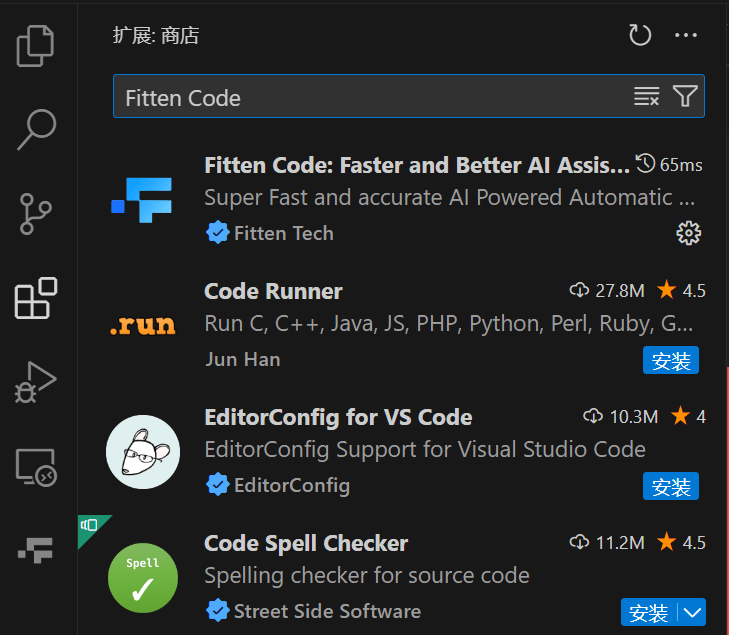Install the Code Spell Checker extension
The image size is (729, 635).
(x=649, y=612)
